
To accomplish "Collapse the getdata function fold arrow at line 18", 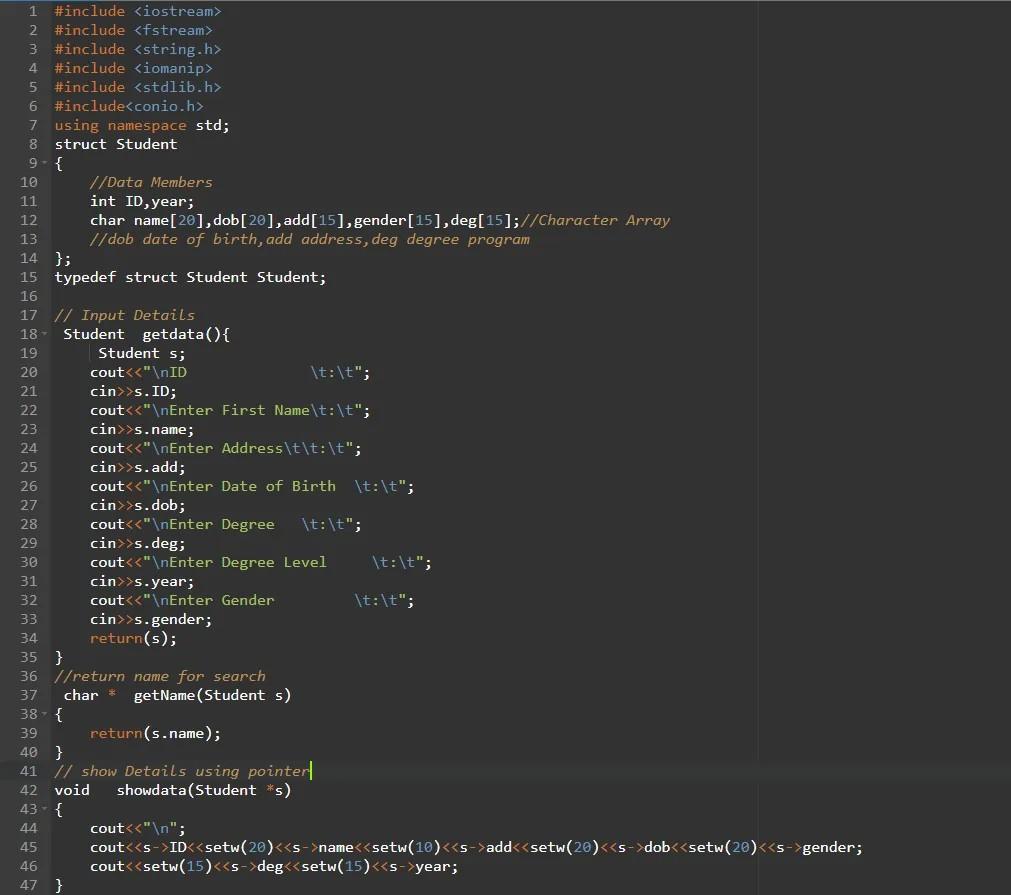I will coord(44,334).
